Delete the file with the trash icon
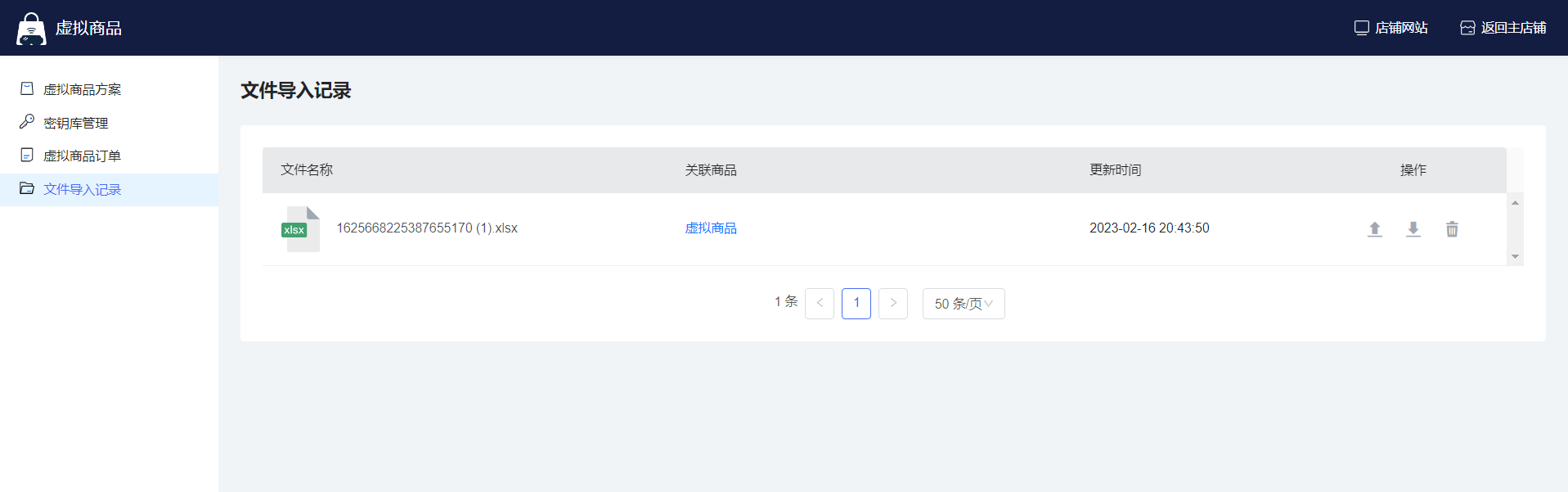1568x492 pixels. pos(1451,229)
